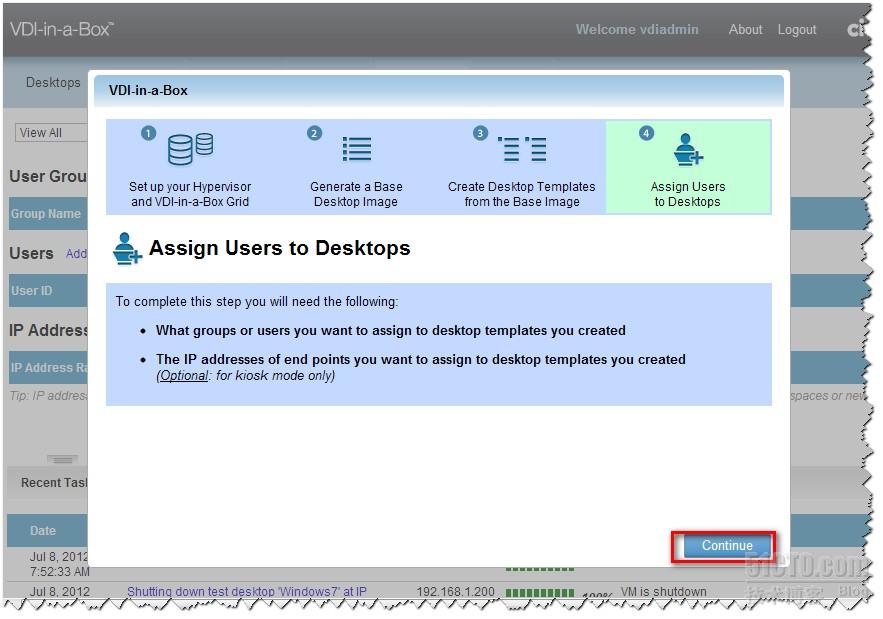
Task: Switch to the Desktops tab
Action: (x=53, y=82)
